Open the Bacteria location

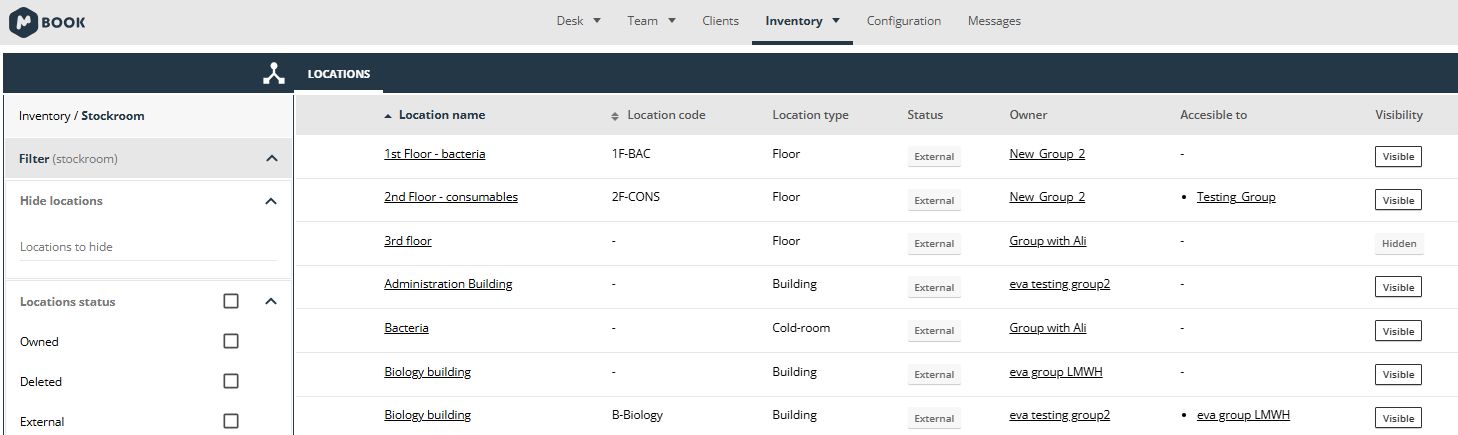tap(406, 328)
